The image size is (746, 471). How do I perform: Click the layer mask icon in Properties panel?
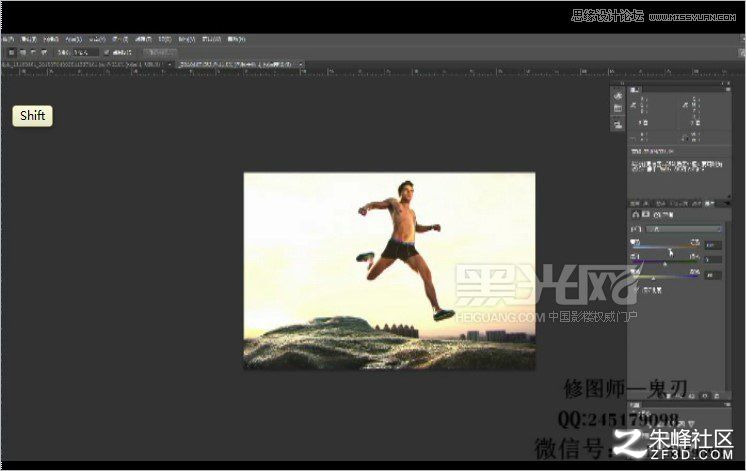pyautogui.click(x=646, y=215)
